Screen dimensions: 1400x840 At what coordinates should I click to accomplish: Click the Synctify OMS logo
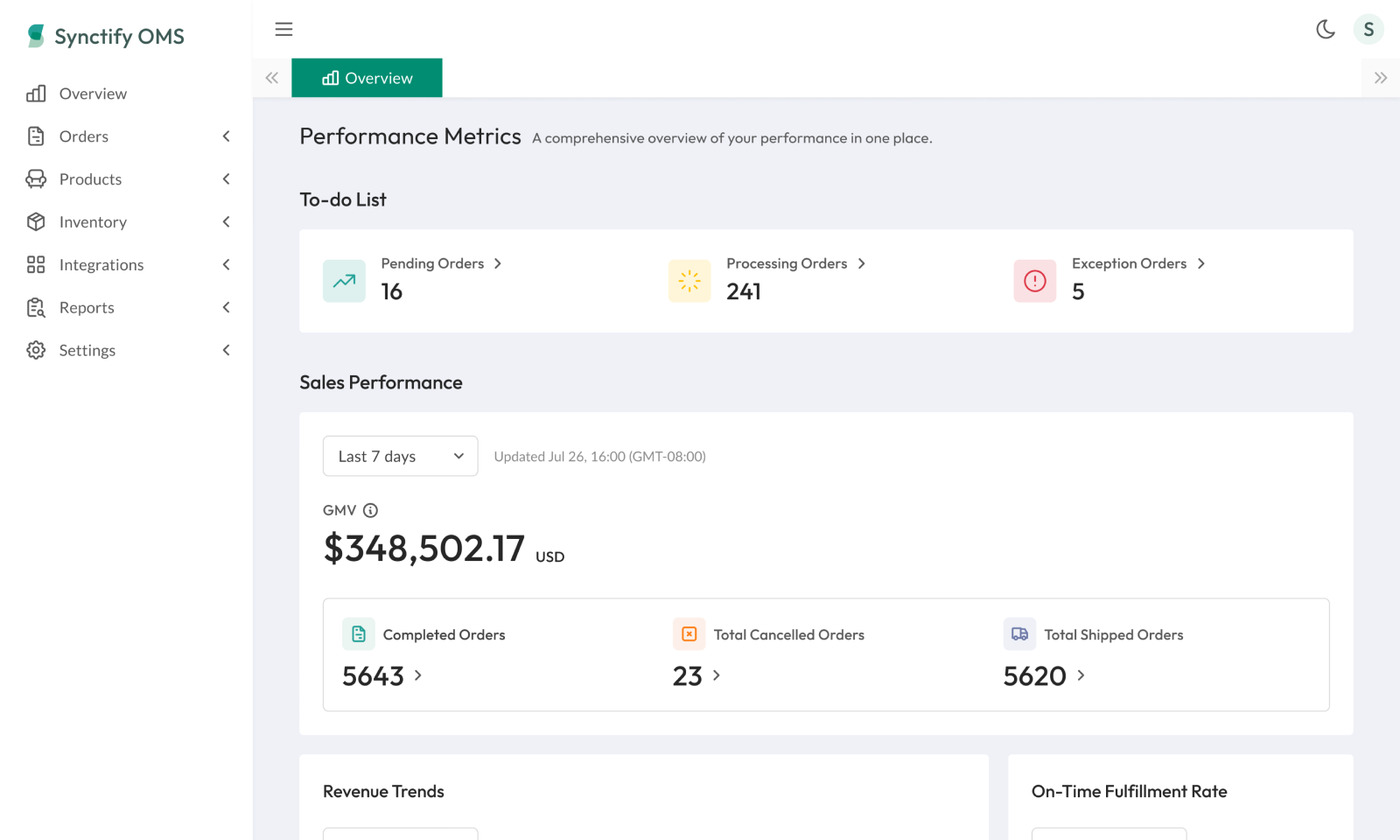106,37
